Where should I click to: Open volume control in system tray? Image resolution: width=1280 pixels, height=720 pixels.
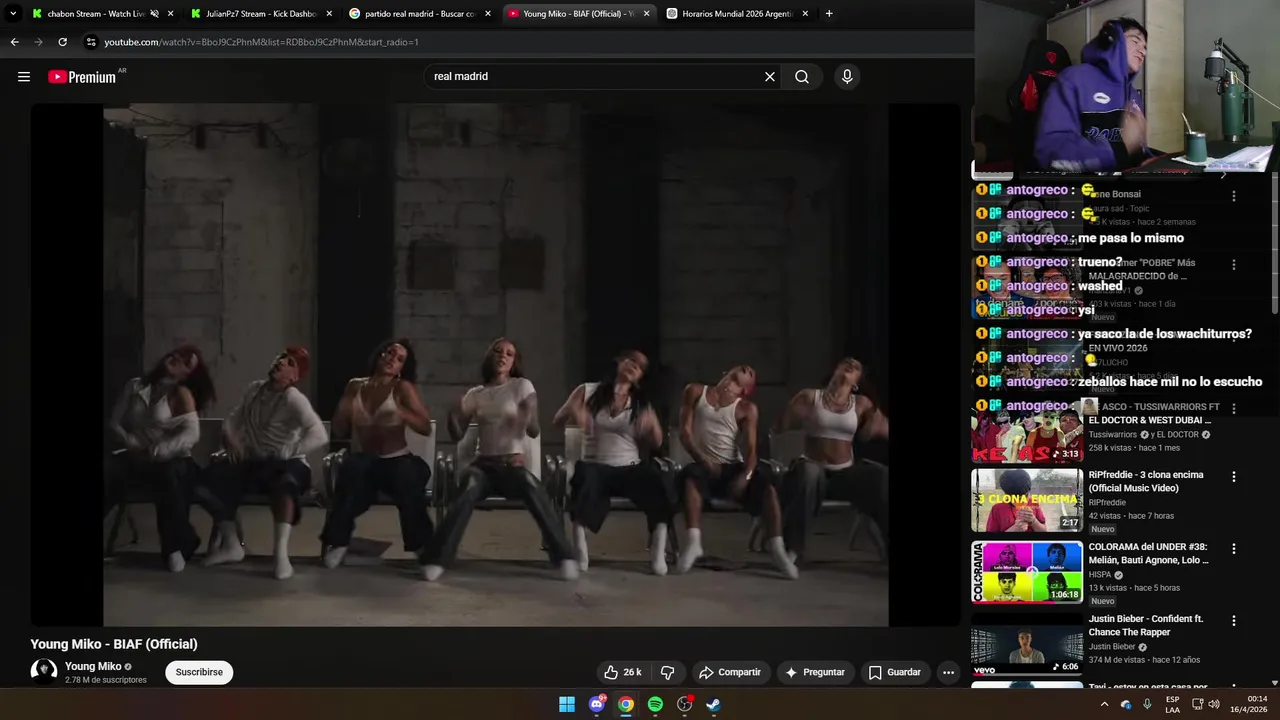click(1214, 704)
